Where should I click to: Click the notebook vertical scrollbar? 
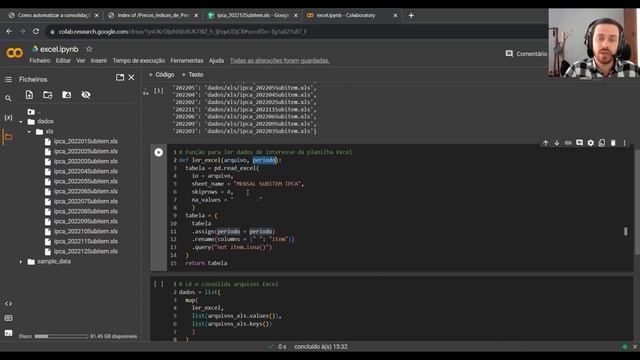coord(637,202)
